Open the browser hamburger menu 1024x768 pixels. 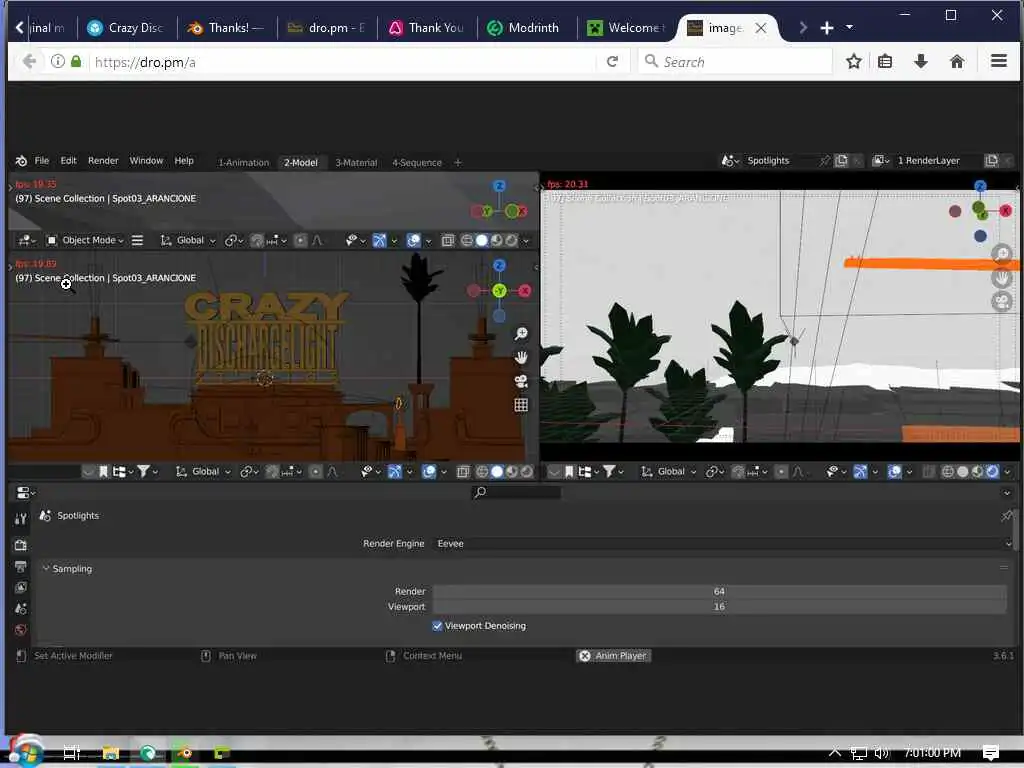coord(999,61)
